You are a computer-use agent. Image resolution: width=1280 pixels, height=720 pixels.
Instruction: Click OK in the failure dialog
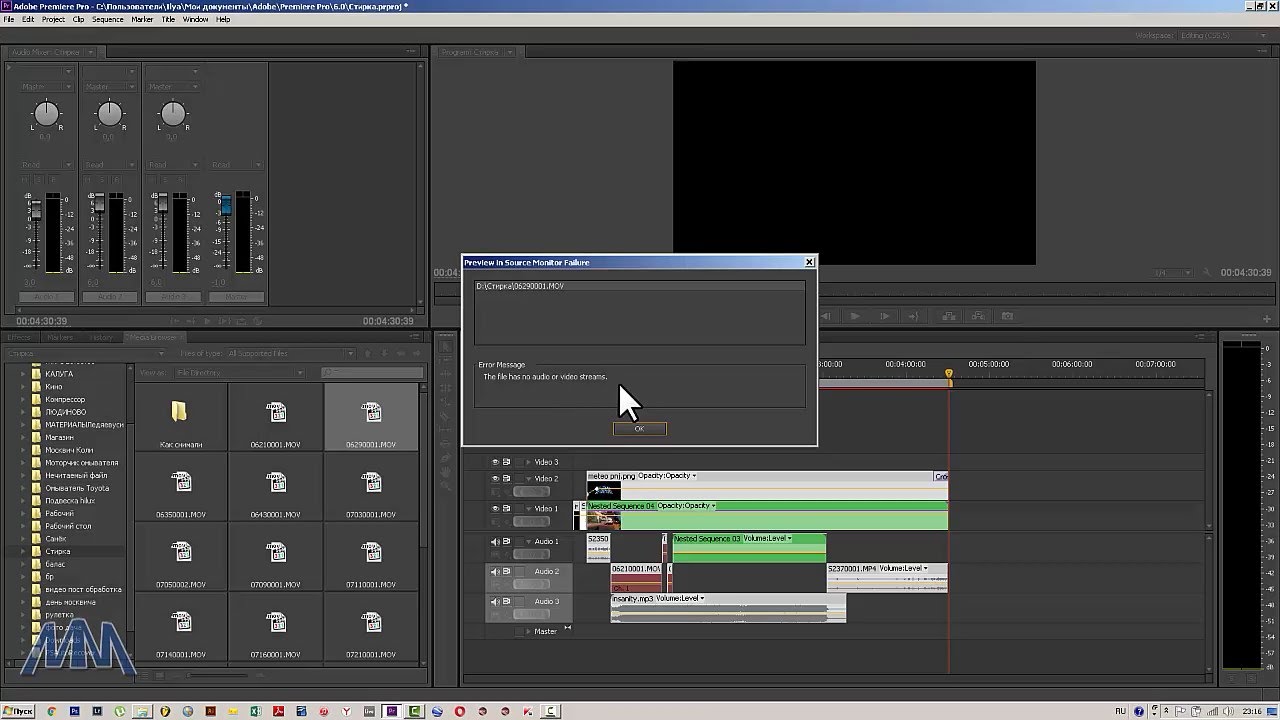pyautogui.click(x=639, y=428)
